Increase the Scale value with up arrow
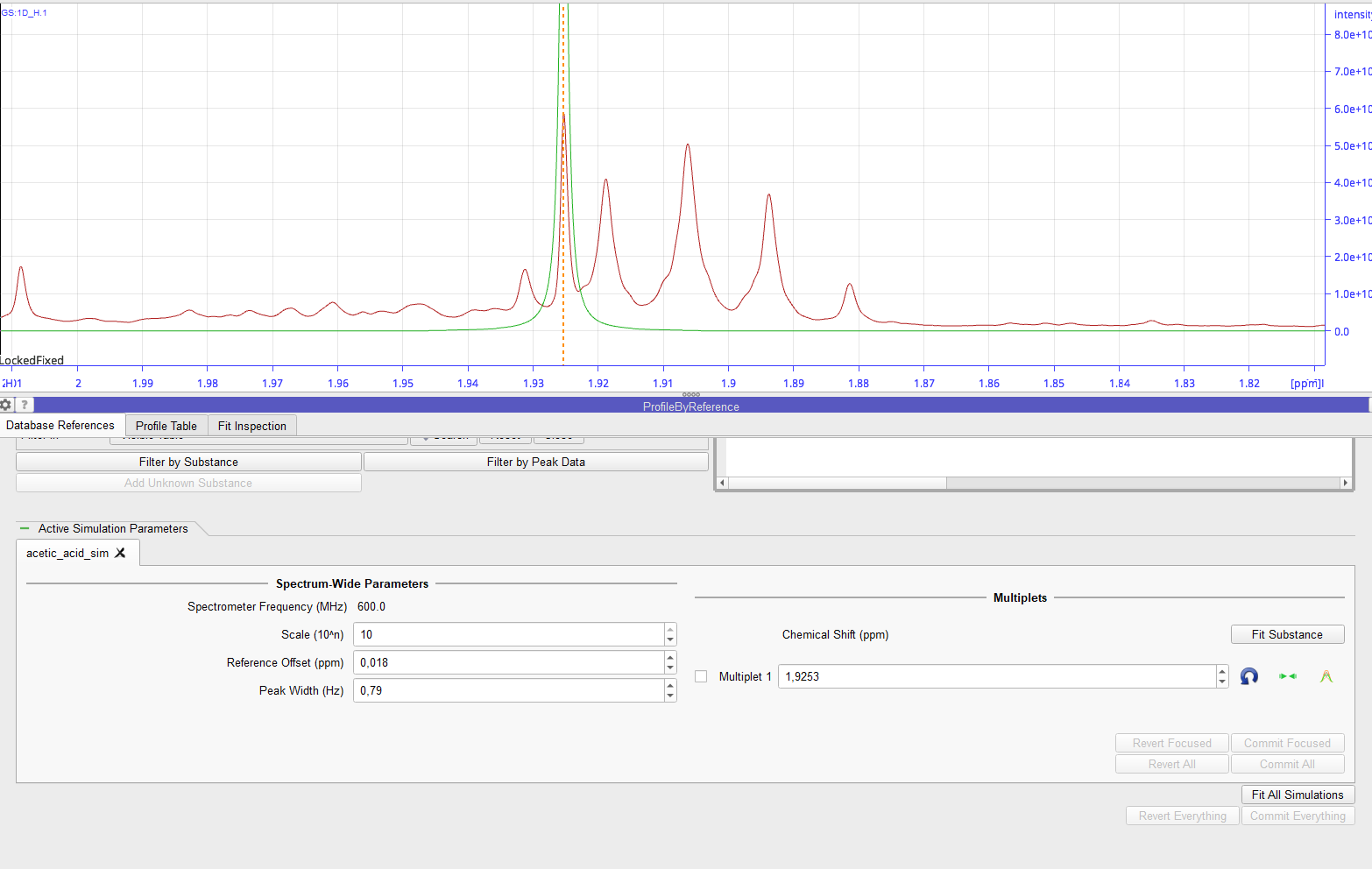The width and height of the screenshot is (1372, 869). pos(670,629)
